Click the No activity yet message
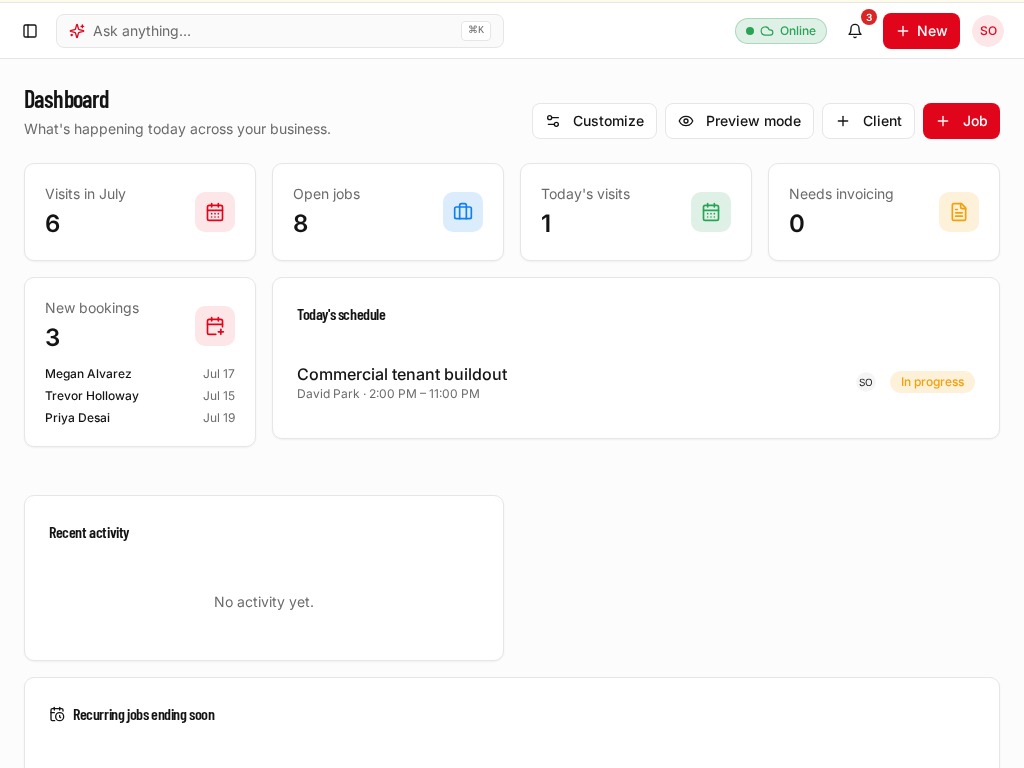The height and width of the screenshot is (768, 1024). [x=264, y=602]
